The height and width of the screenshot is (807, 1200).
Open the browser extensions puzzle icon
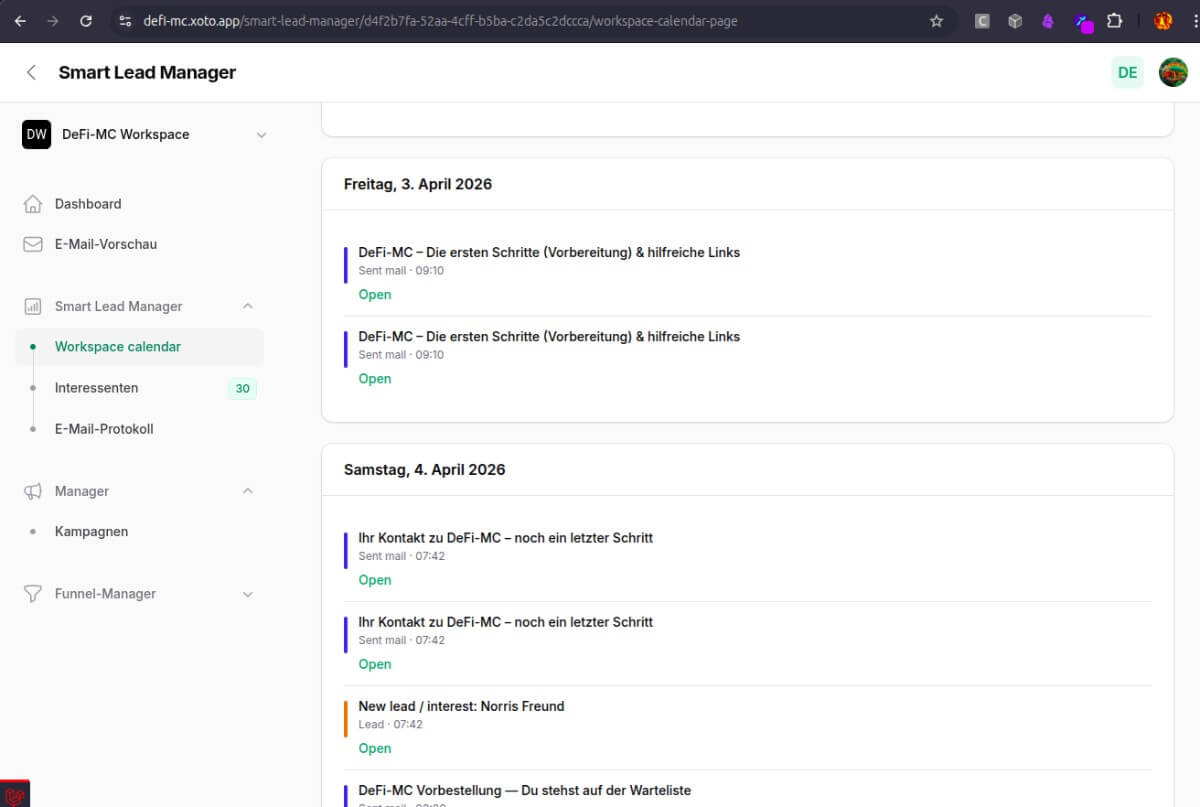(x=1114, y=20)
